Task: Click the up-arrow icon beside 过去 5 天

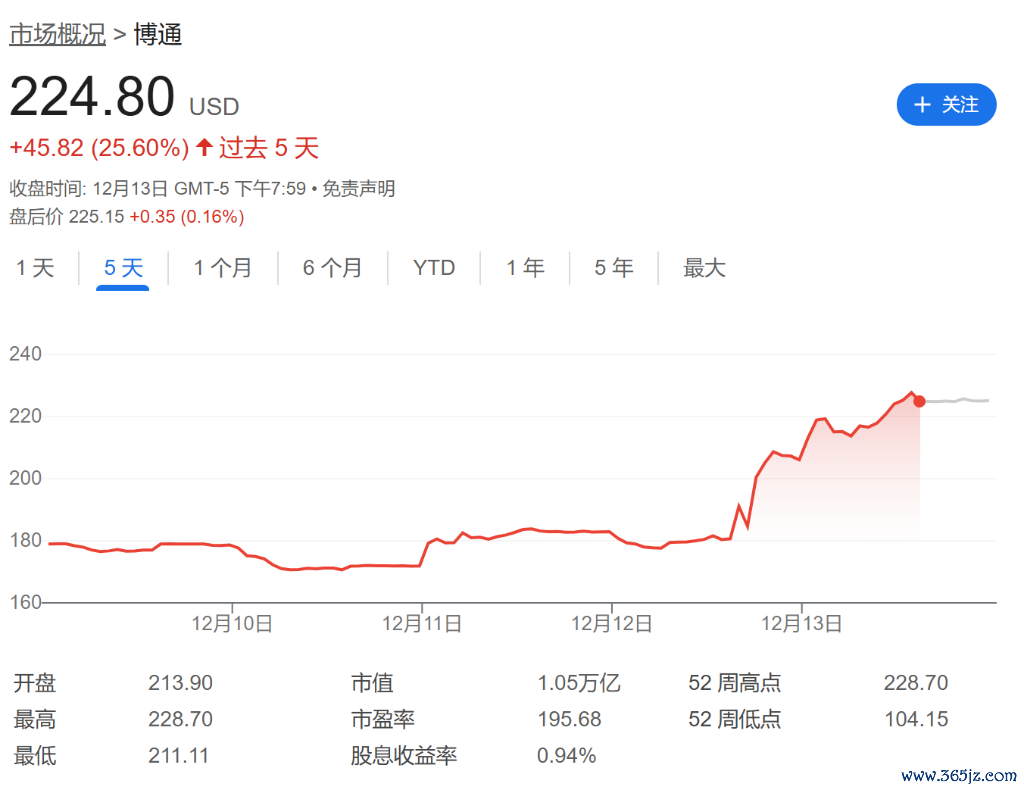Action: click(x=204, y=147)
